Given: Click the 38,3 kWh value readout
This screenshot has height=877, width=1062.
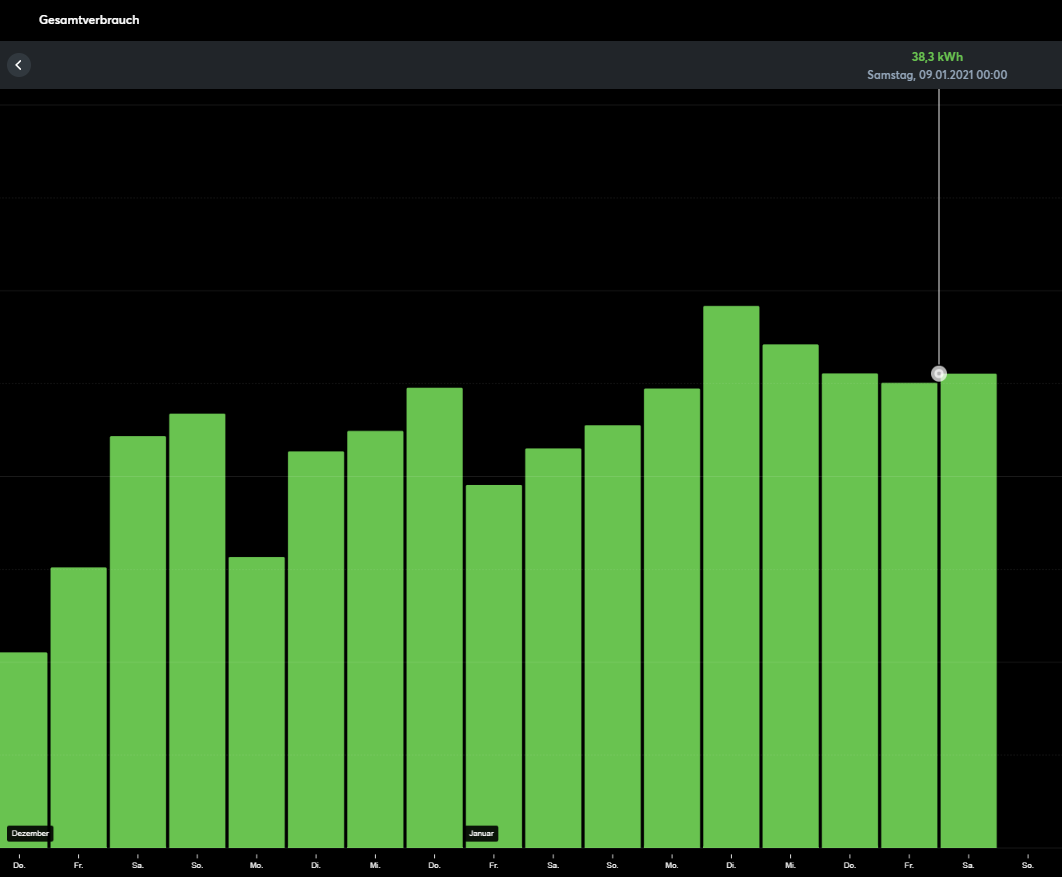Looking at the screenshot, I should [937, 57].
